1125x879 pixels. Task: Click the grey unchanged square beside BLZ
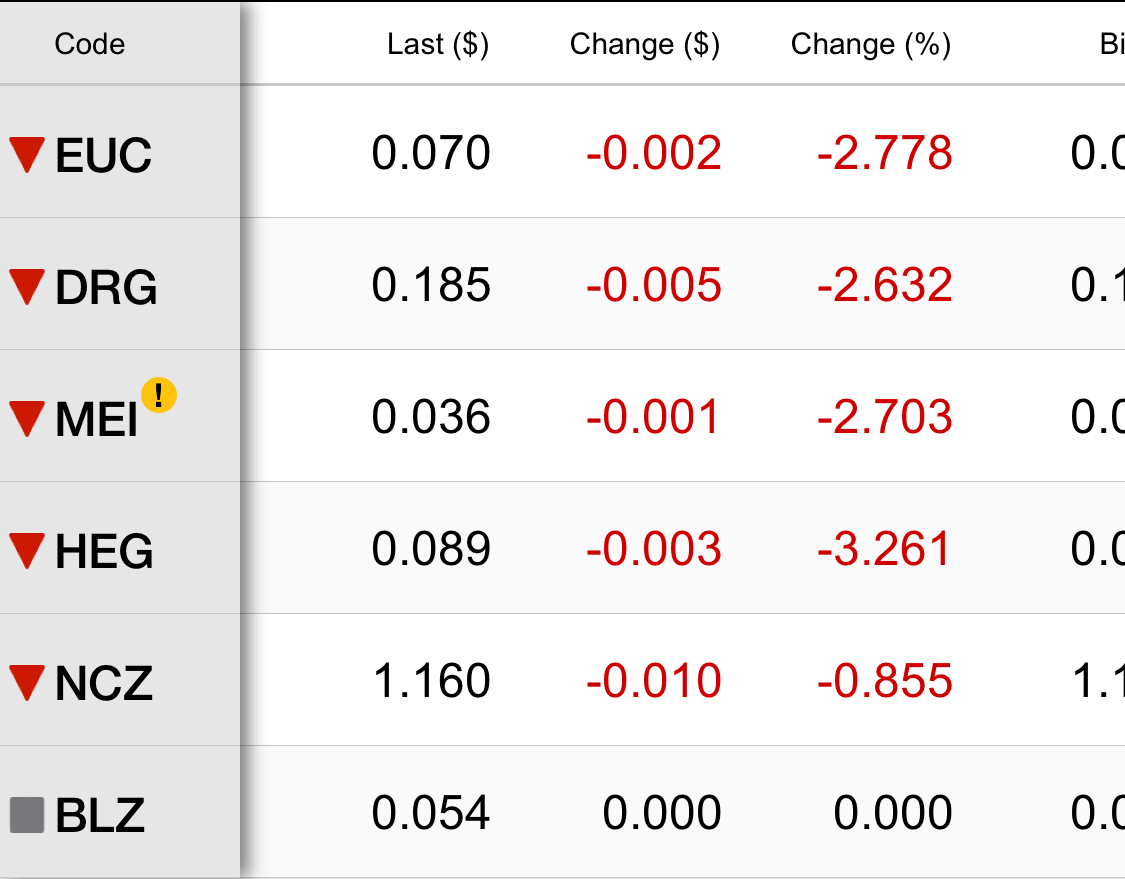[x=27, y=815]
